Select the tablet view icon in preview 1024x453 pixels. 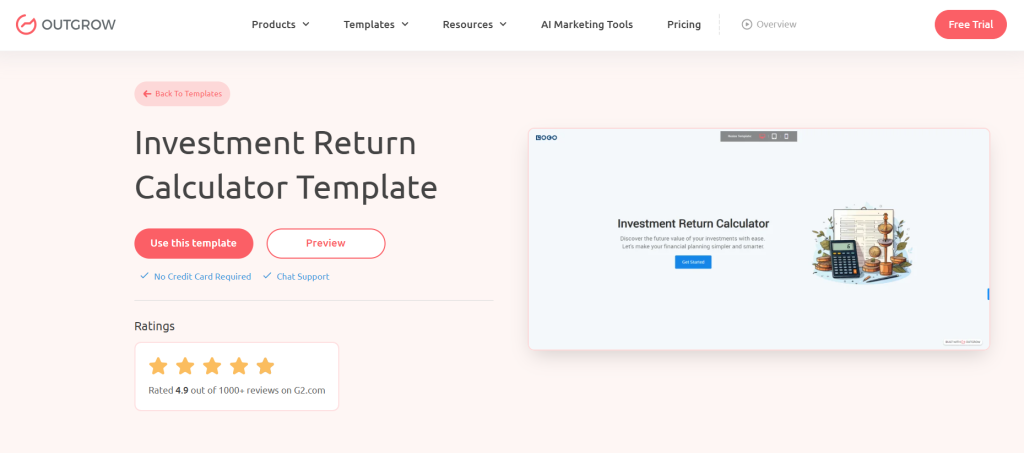774,136
